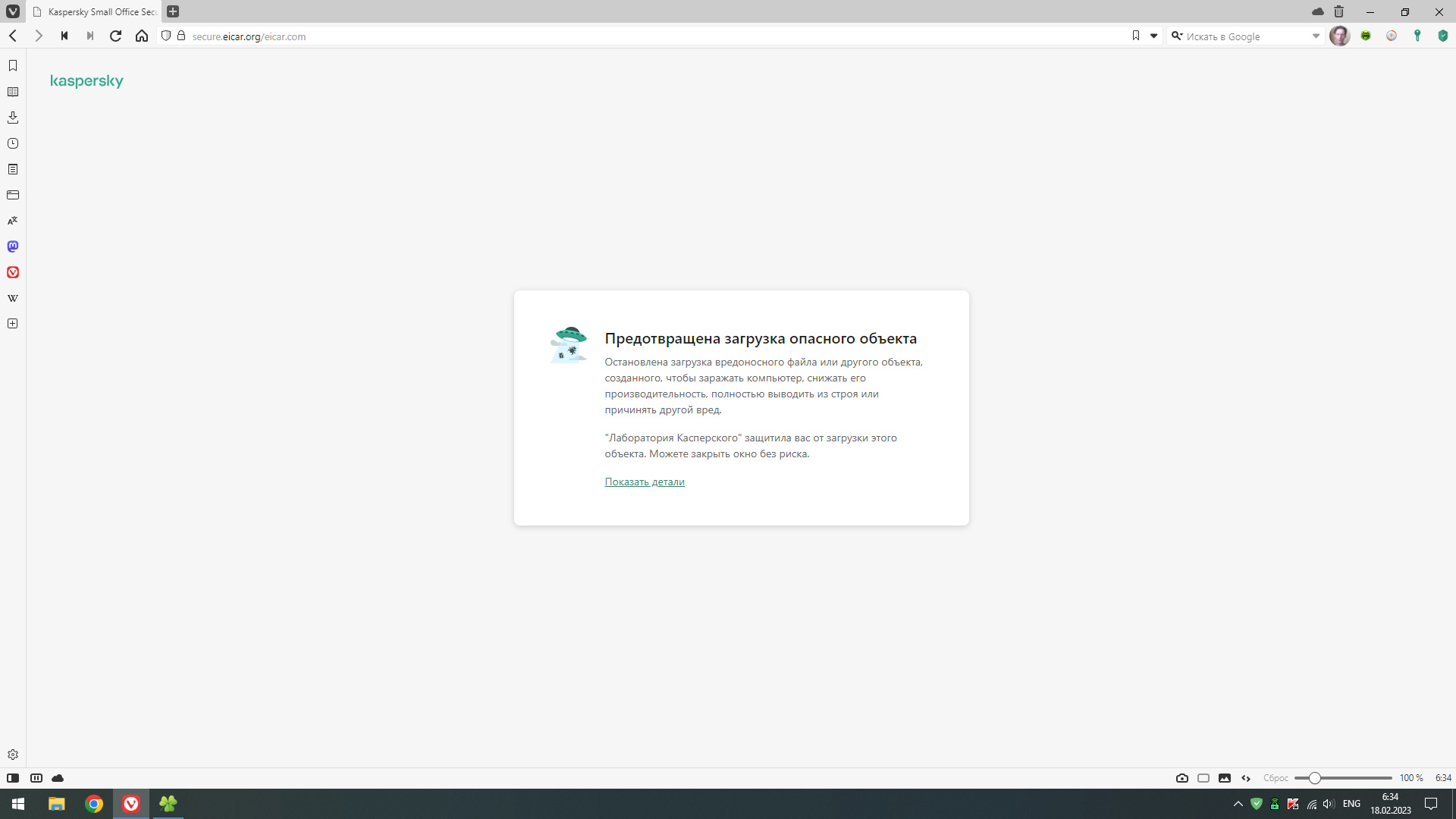Open Windows notification center
Image resolution: width=1456 pixels, height=819 pixels.
1431,804
